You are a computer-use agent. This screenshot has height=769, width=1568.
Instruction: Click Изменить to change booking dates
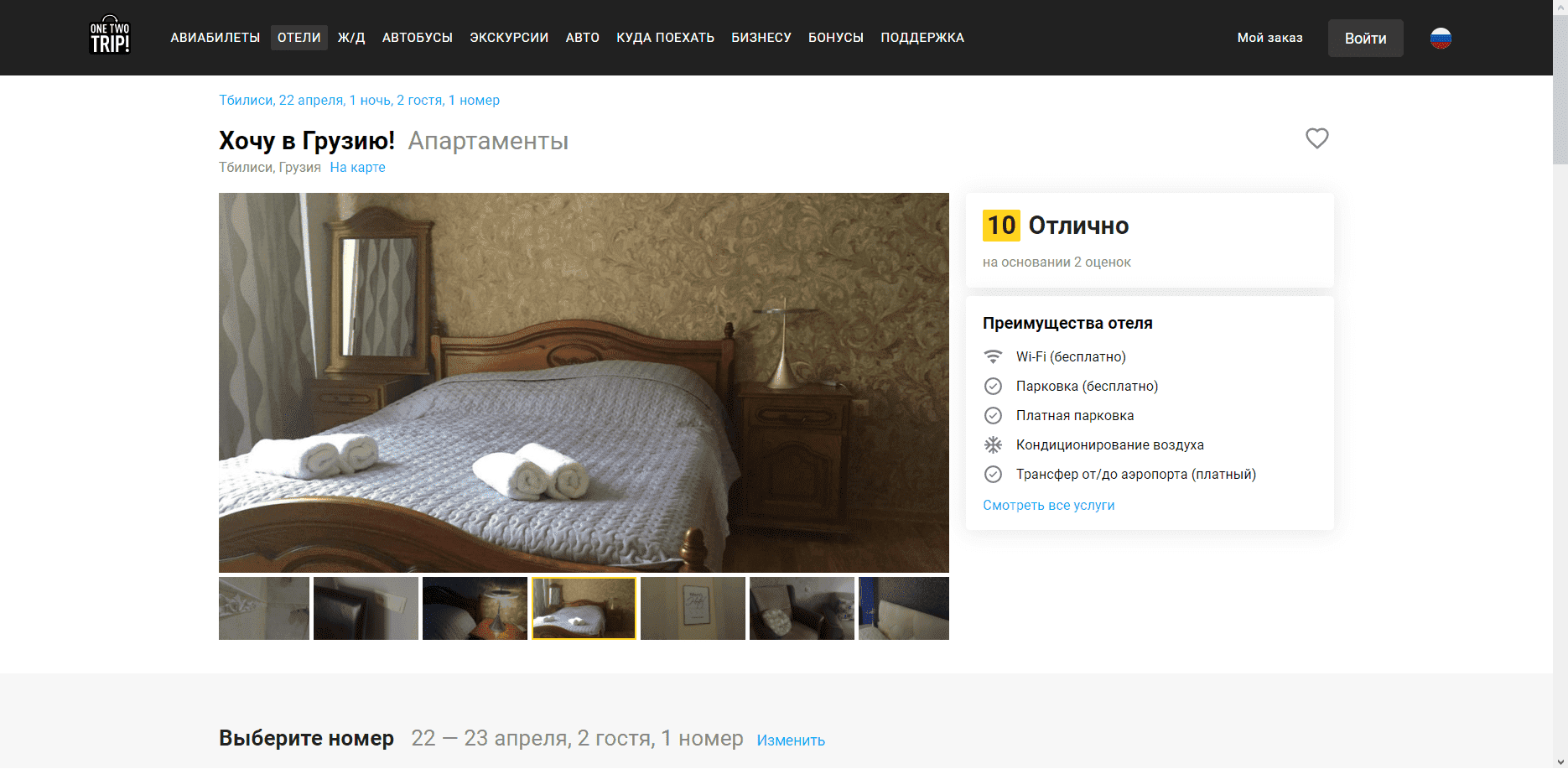pyautogui.click(x=791, y=740)
